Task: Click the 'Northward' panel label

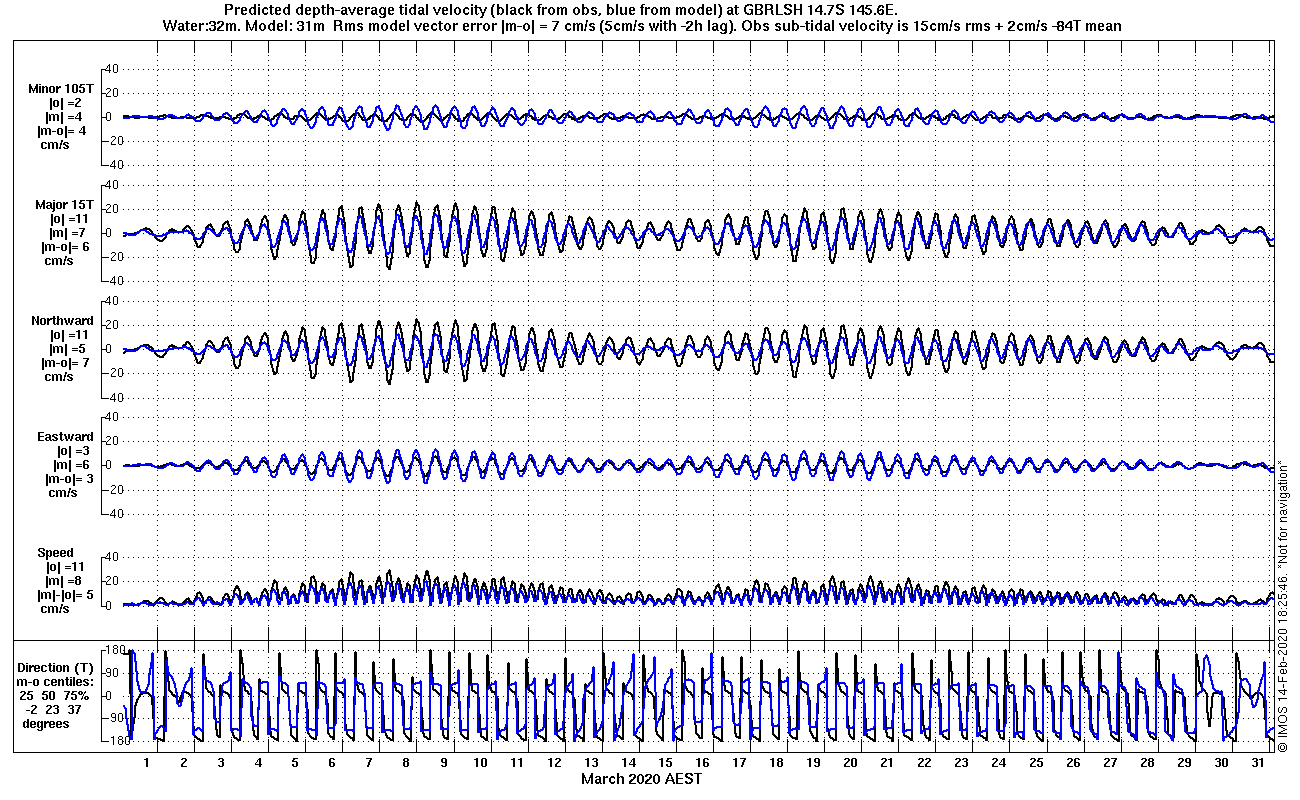Action: tap(62, 321)
